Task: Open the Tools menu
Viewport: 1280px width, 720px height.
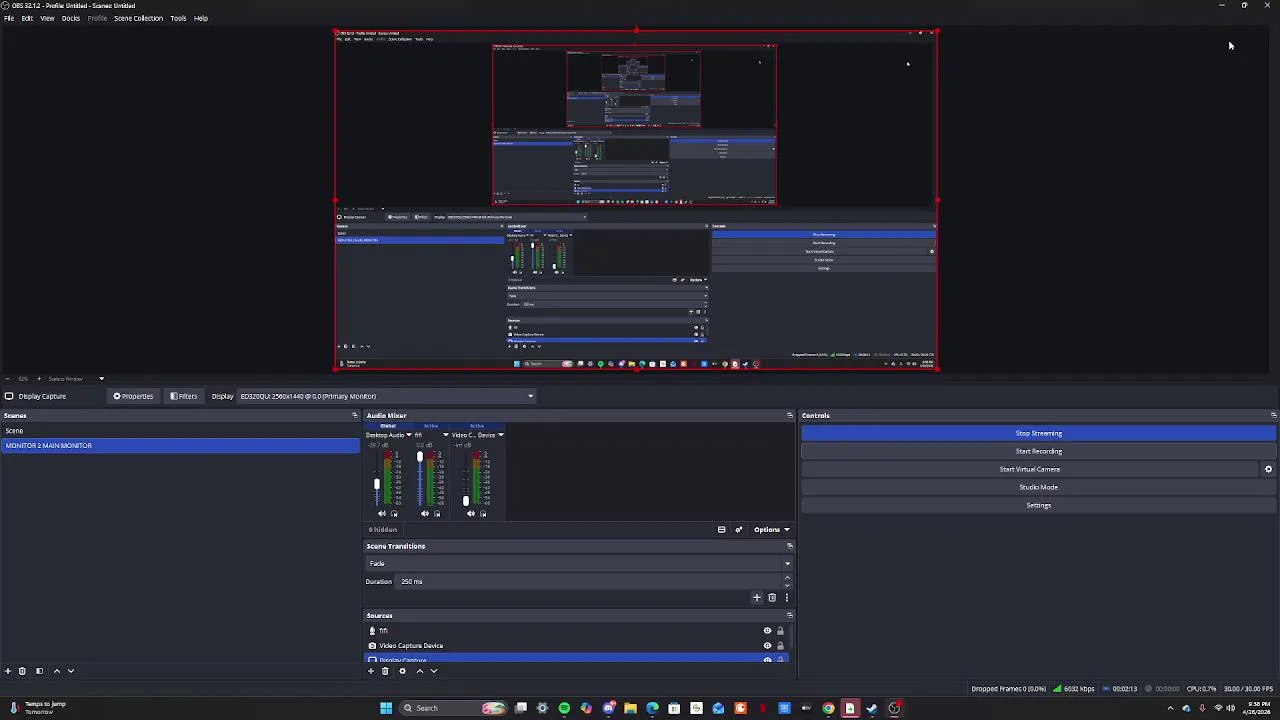Action: [178, 18]
